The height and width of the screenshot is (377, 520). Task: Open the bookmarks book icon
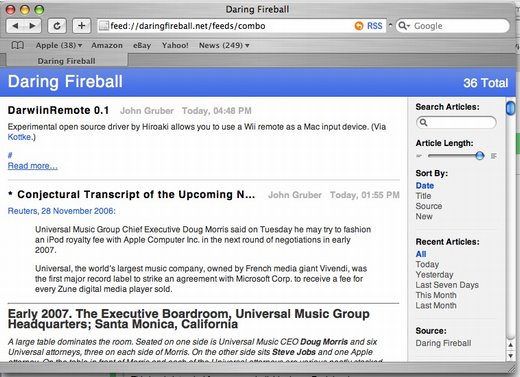[x=18, y=45]
